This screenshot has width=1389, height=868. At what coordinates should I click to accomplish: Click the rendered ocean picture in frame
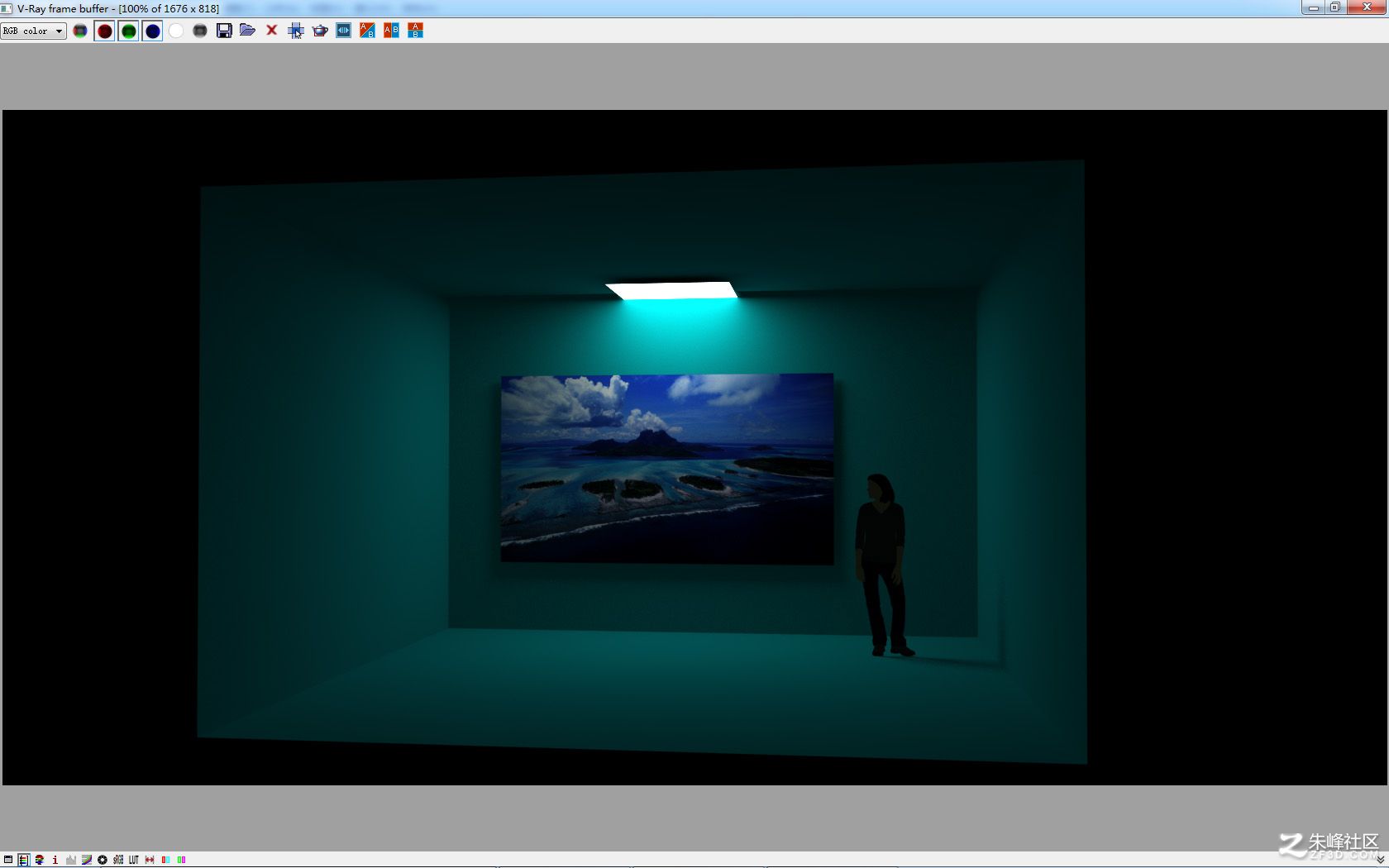(x=667, y=469)
